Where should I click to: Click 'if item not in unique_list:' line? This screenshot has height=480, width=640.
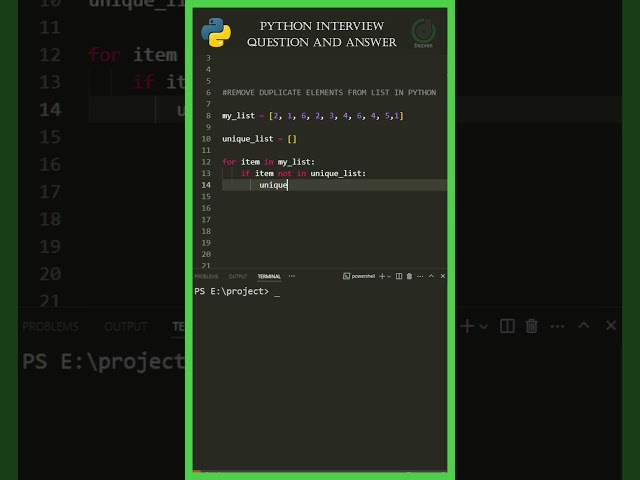click(303, 173)
